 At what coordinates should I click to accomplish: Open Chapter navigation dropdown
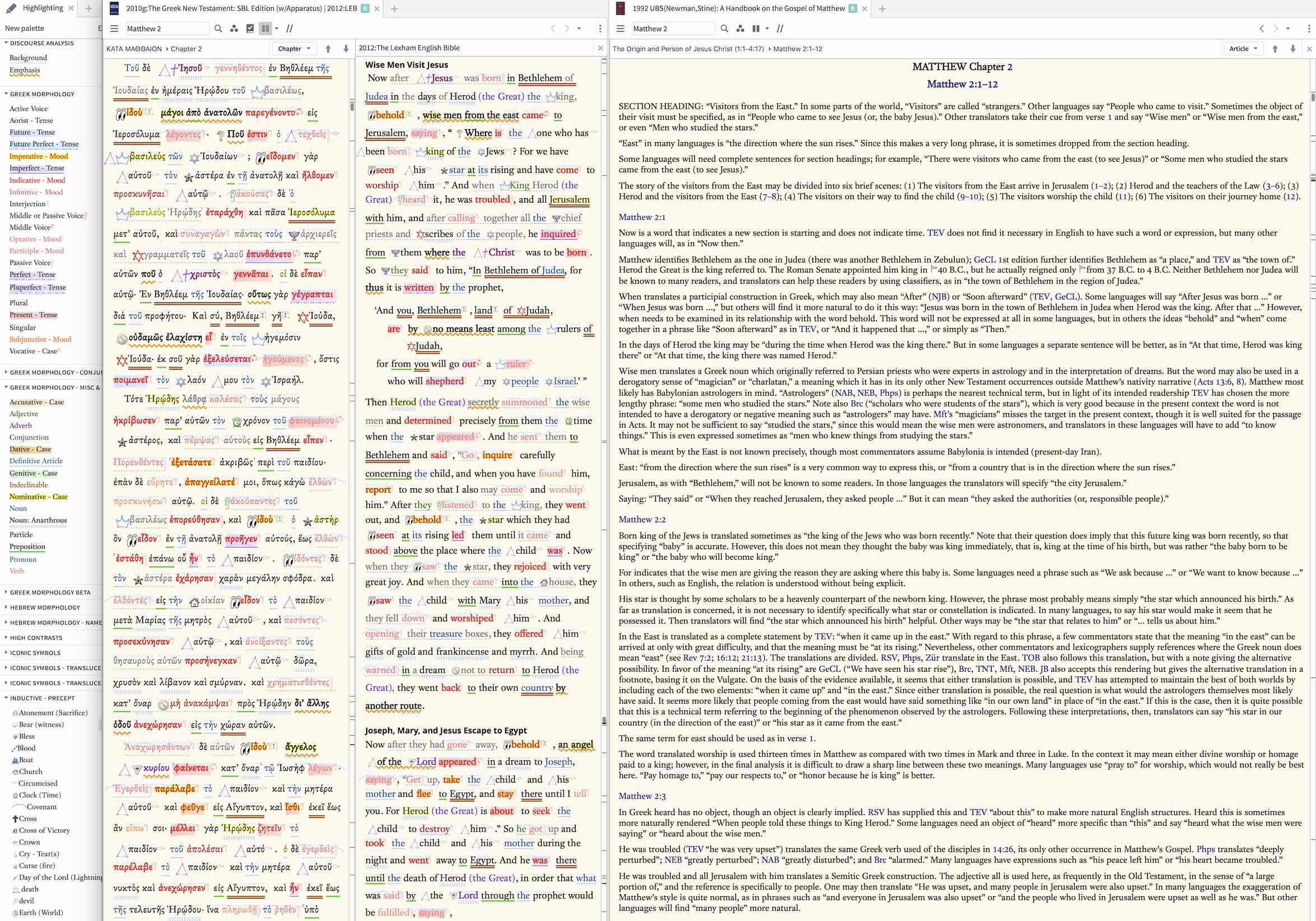294,49
